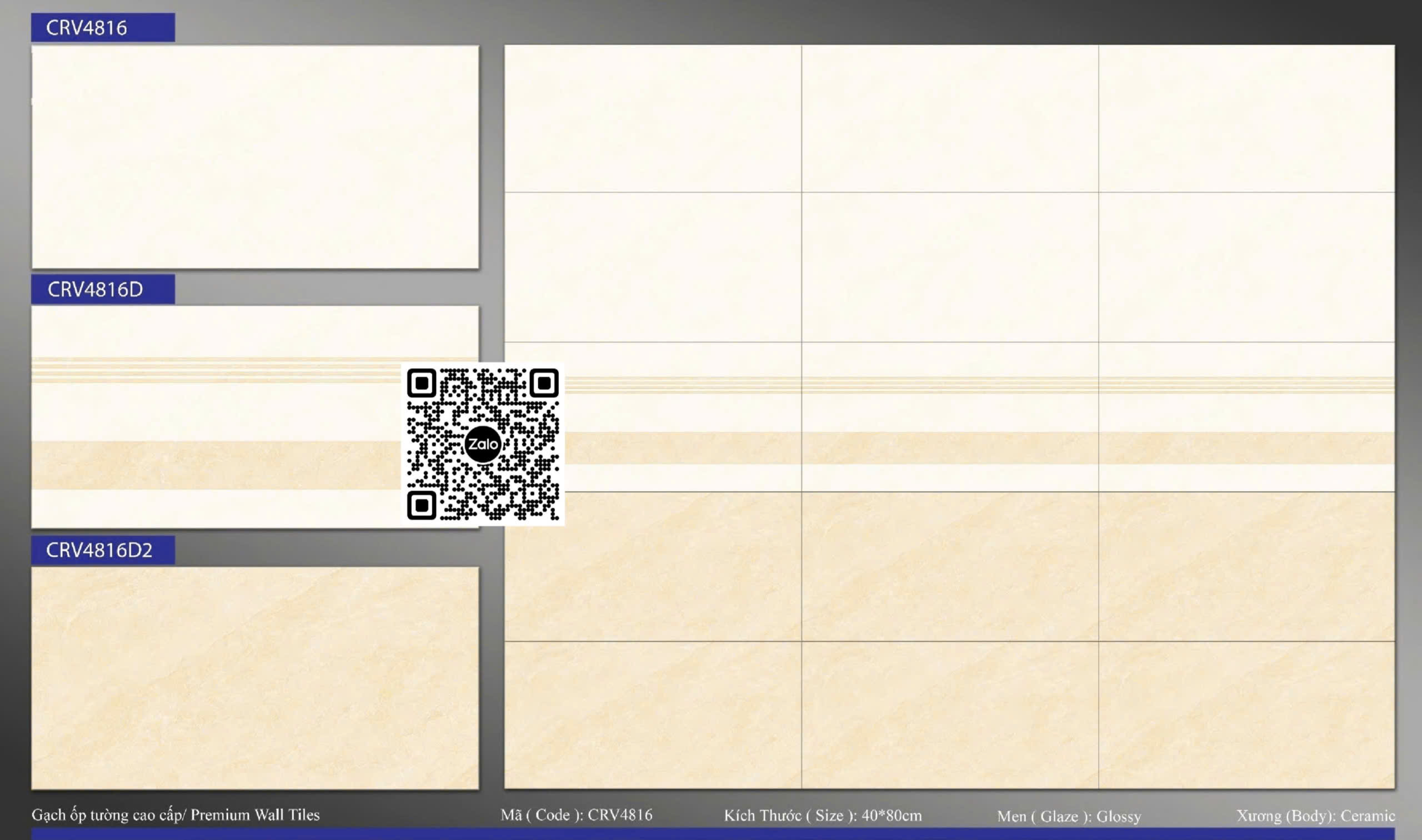This screenshot has width=1422, height=840.
Task: Click the center striped tile in wall layout
Action: (x=950, y=417)
